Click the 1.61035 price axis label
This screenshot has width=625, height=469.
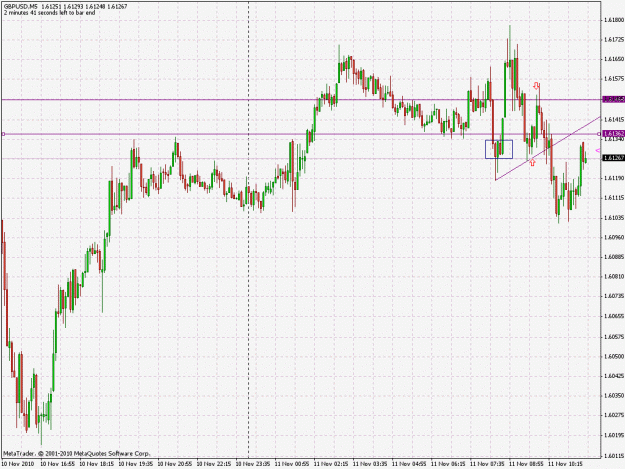pyautogui.click(x=614, y=218)
